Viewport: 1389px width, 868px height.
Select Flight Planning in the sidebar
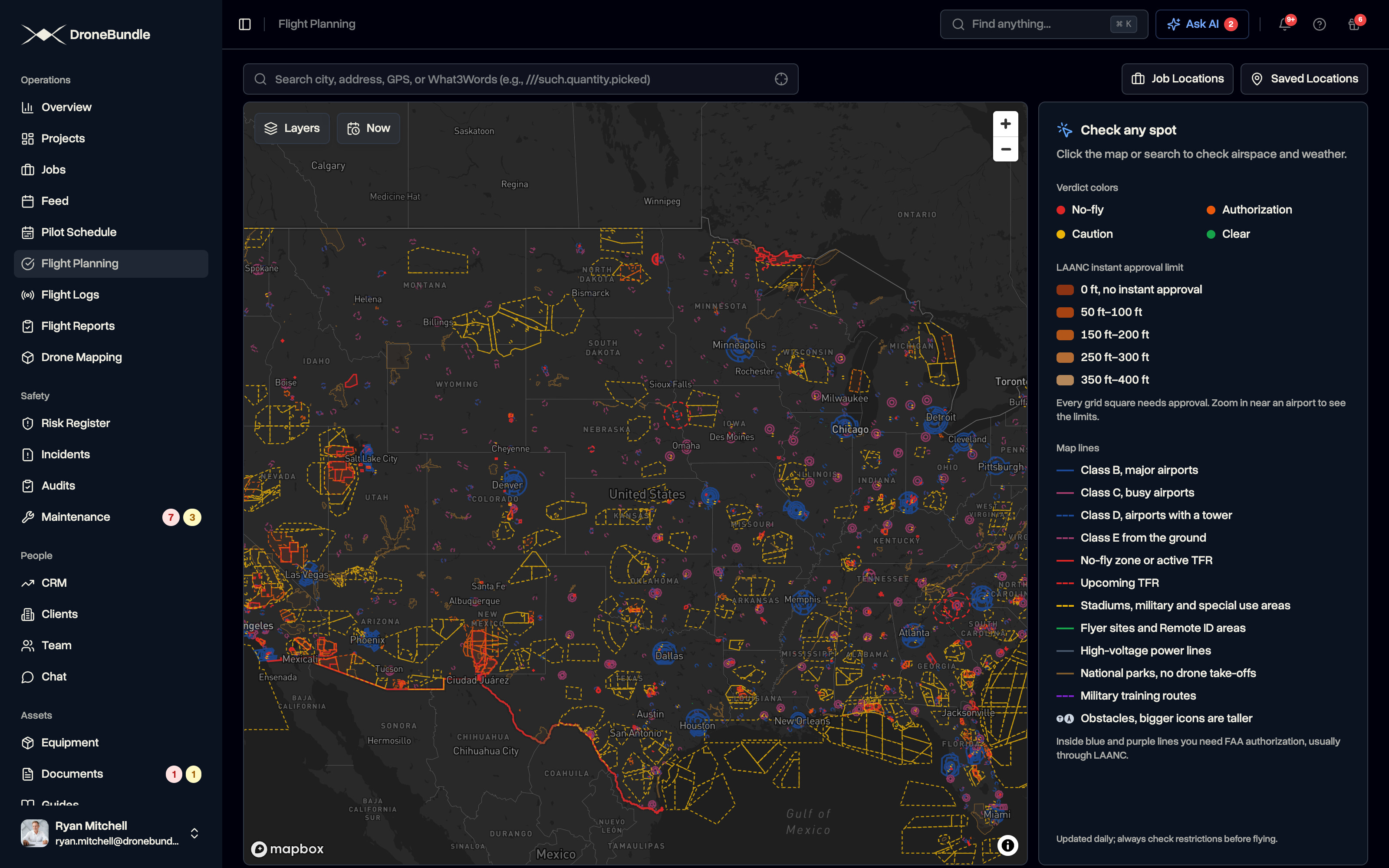pos(111,263)
